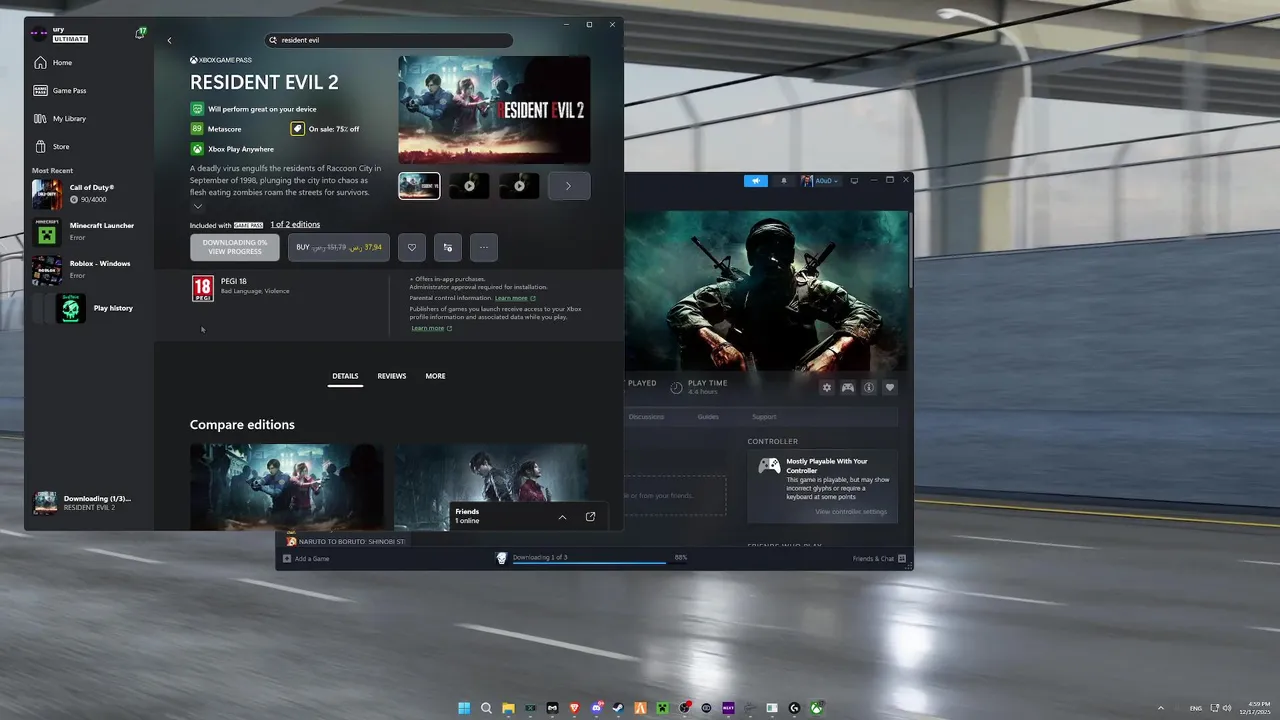The image size is (1280, 720).
Task: Enter Steam Big Picture mode icon
Action: 854,181
